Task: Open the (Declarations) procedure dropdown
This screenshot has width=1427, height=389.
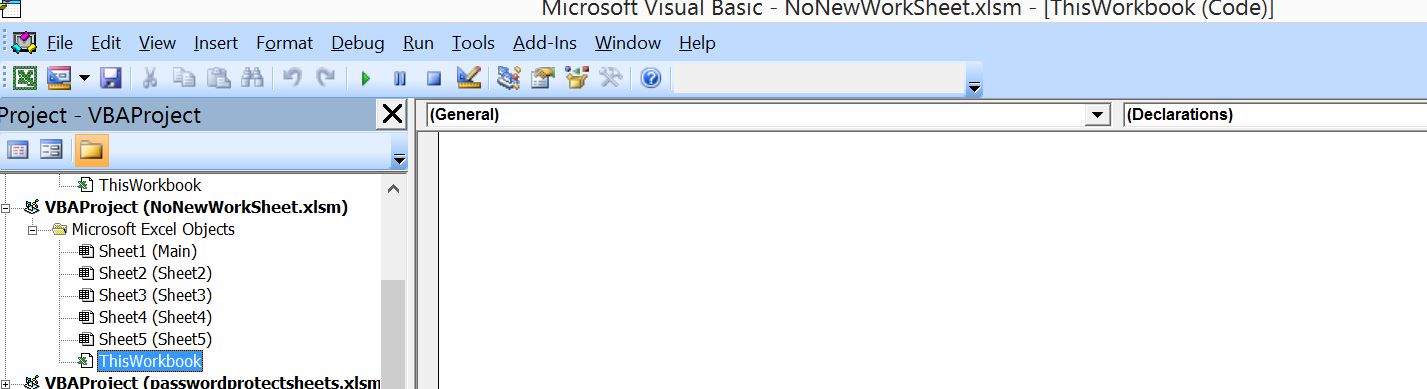Action: (1275, 115)
